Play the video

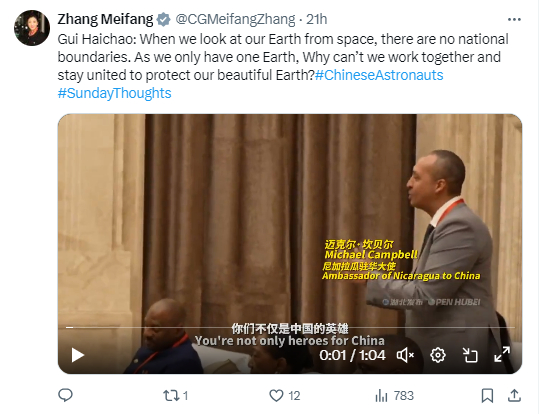click(x=78, y=355)
